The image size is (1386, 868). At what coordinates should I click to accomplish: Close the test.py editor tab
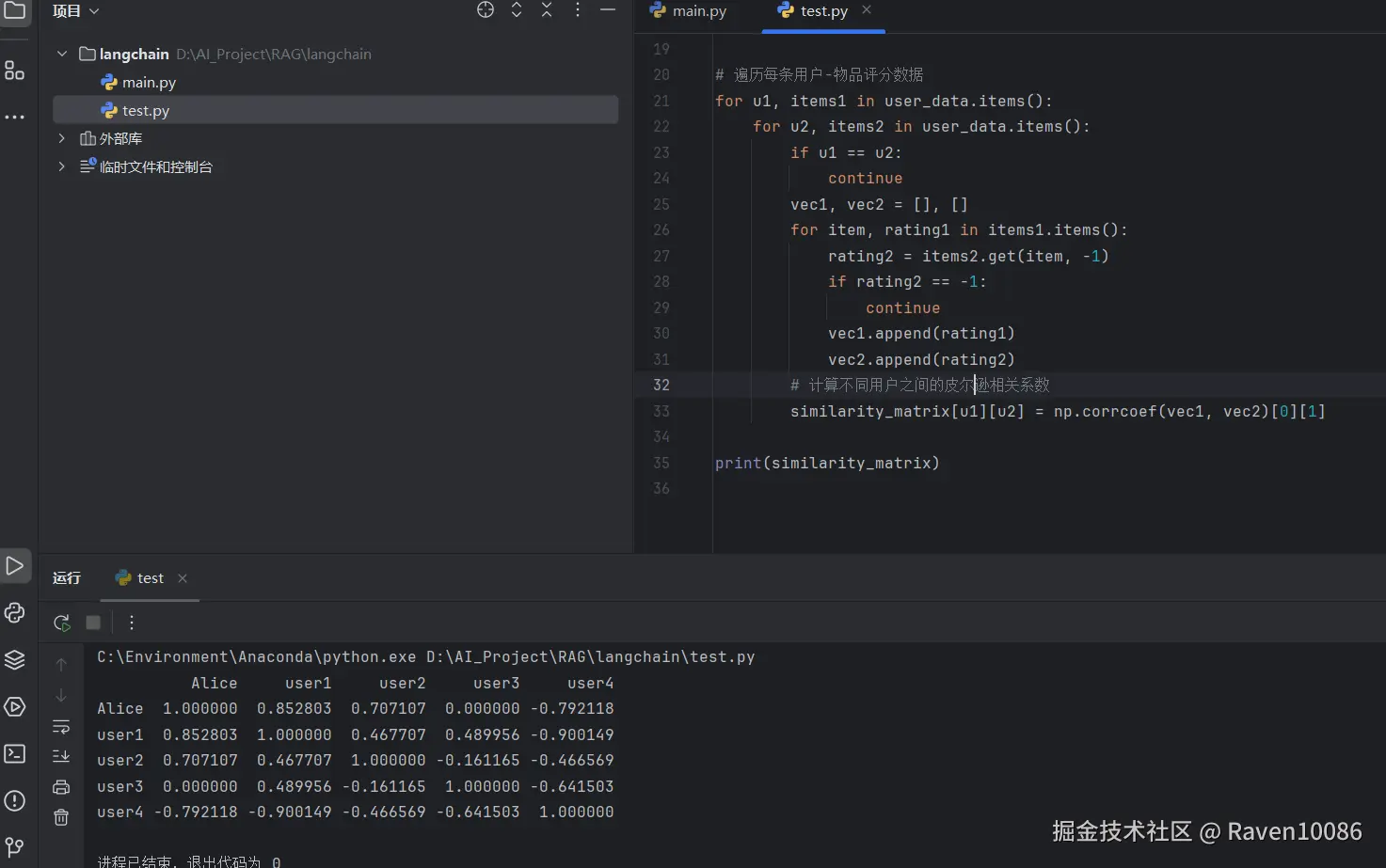pyautogui.click(x=867, y=10)
